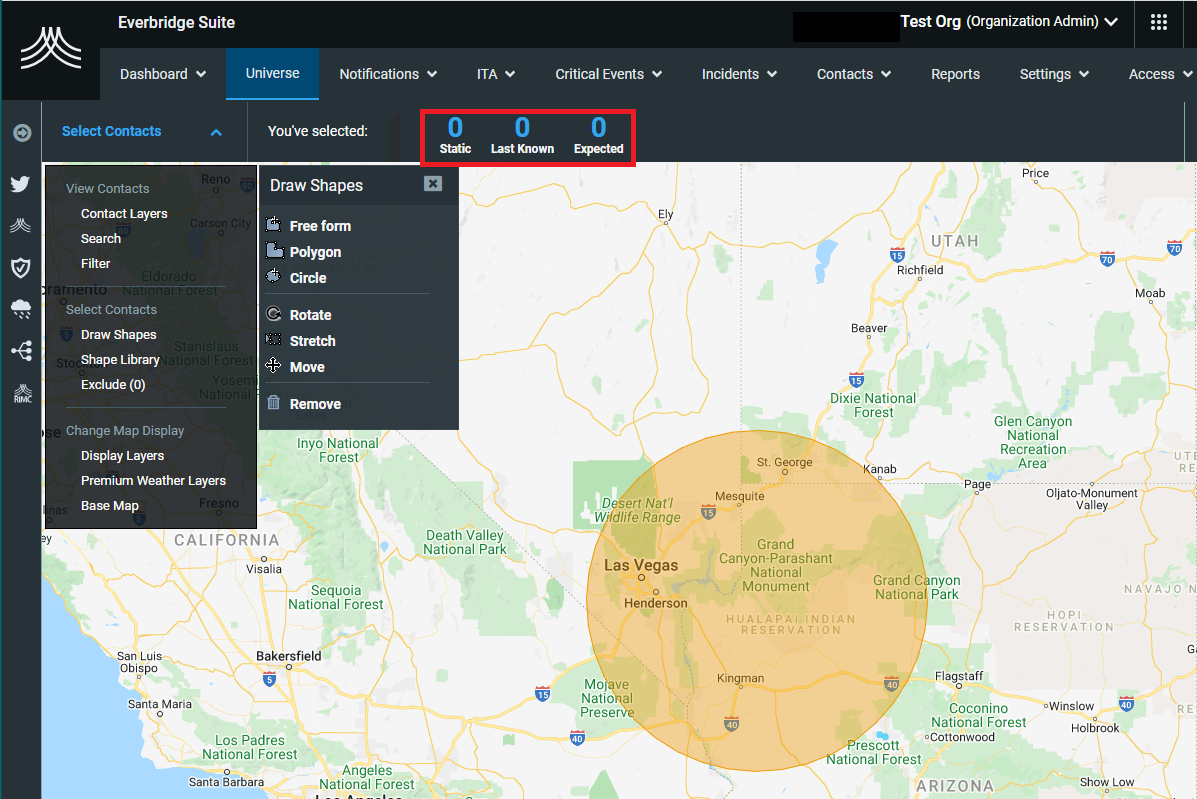Open the apps grid icon
1197x799 pixels.
[x=1159, y=23]
